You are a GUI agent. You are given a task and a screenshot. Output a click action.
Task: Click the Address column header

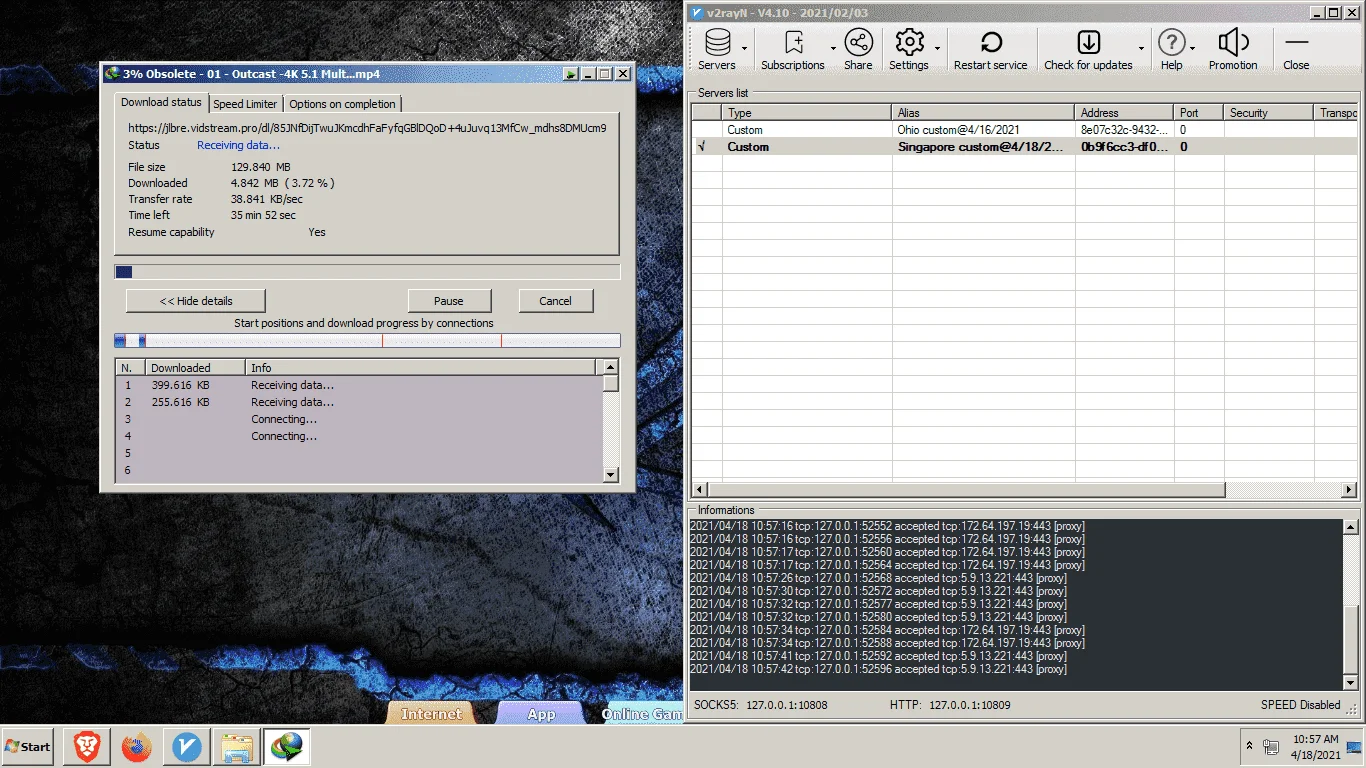pos(1125,113)
